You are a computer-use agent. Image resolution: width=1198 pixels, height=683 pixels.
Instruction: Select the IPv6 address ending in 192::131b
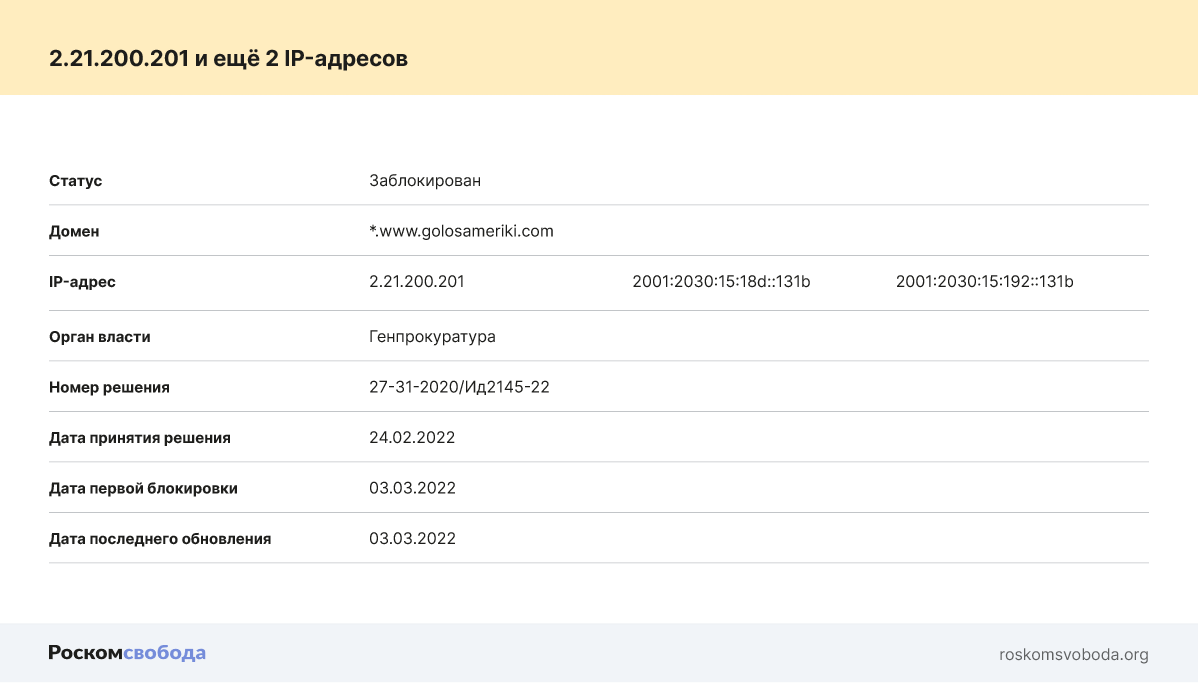pyautogui.click(x=984, y=282)
